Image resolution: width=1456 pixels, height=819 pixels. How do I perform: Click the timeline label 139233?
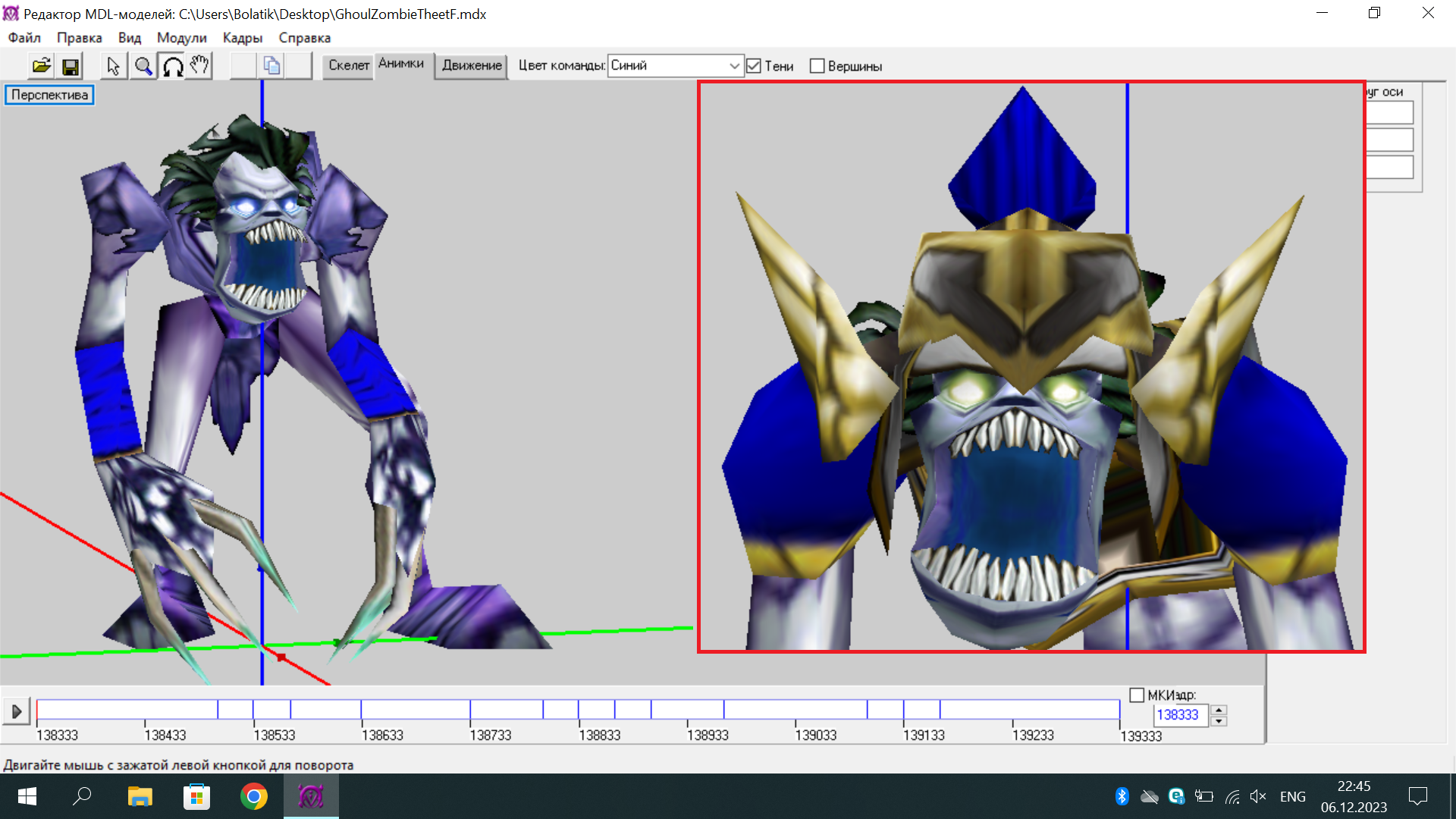[1033, 736]
